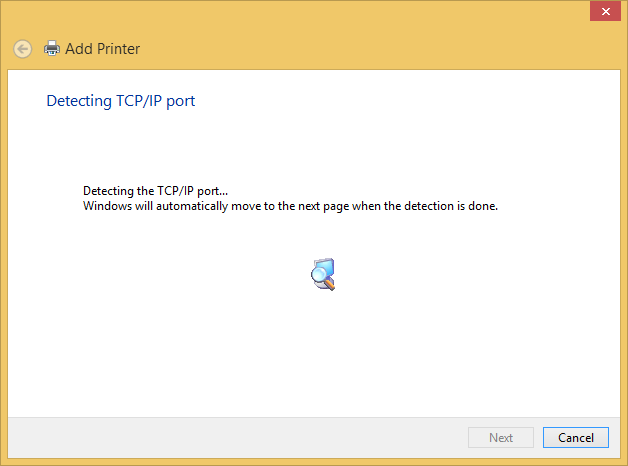Viewport: 628px width, 466px height.
Task: Select the small printer glyph in the title bar
Action: 52,48
